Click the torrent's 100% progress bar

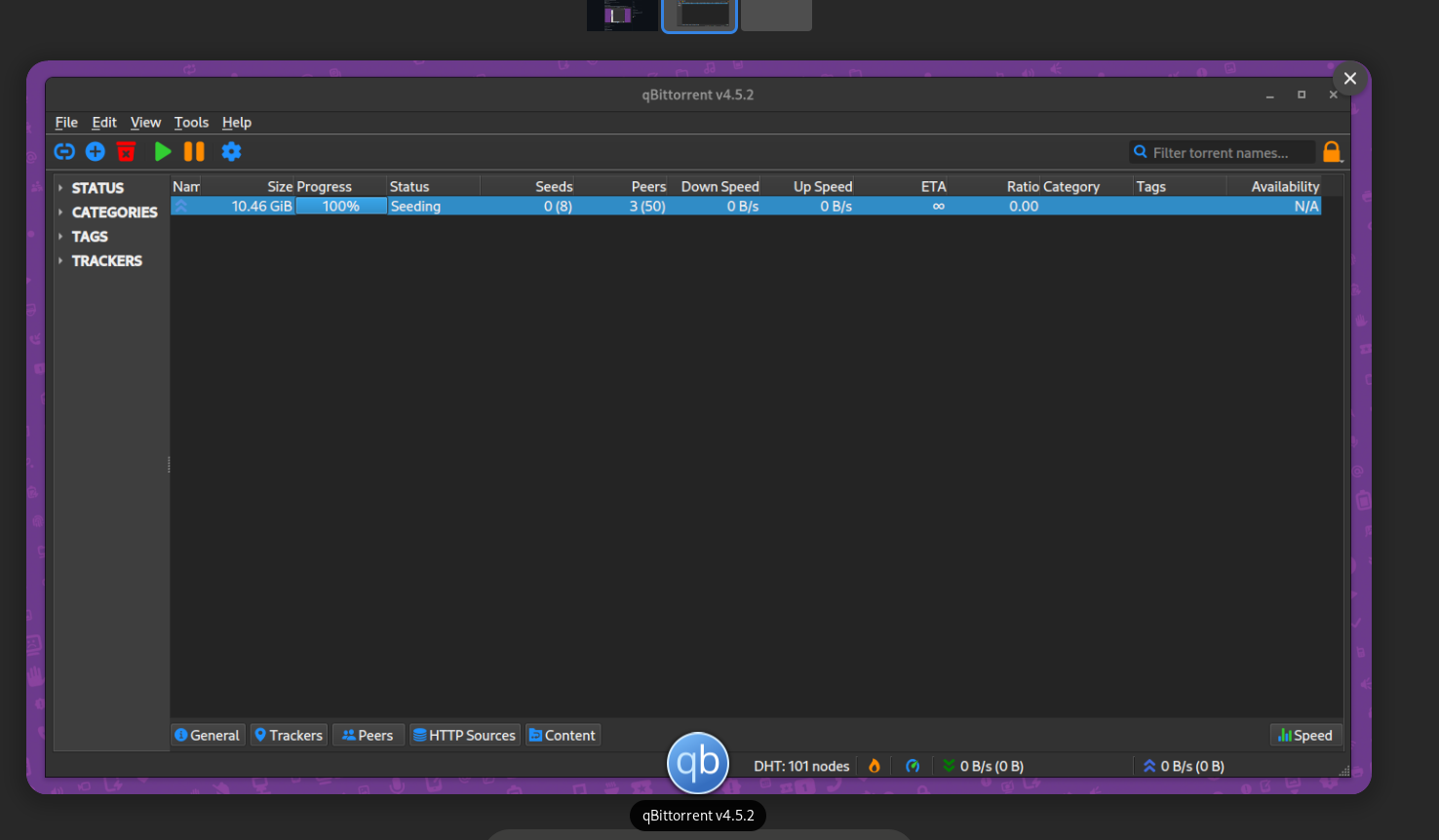pos(341,206)
